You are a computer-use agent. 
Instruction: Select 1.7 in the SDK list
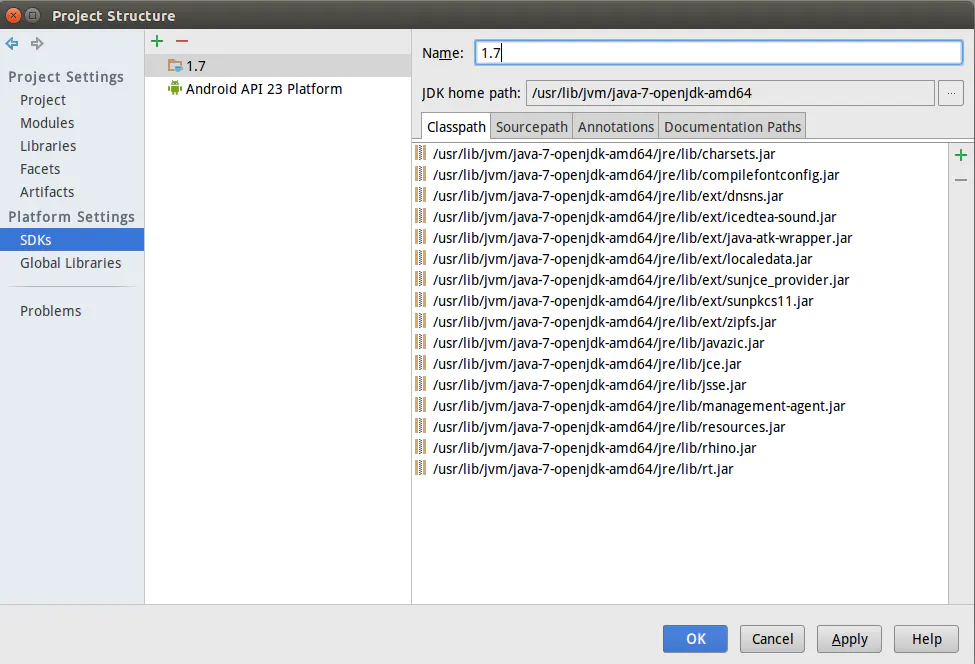[x=278, y=65]
